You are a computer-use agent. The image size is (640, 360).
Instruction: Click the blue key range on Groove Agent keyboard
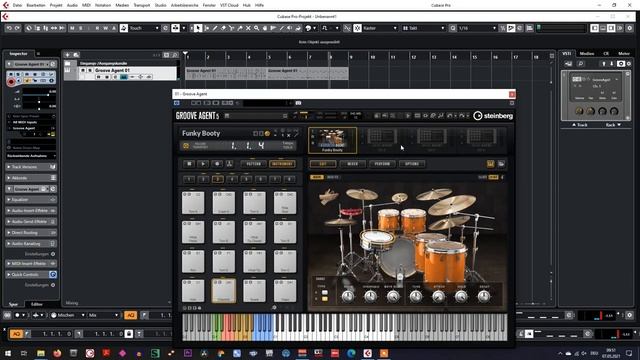tap(263, 327)
